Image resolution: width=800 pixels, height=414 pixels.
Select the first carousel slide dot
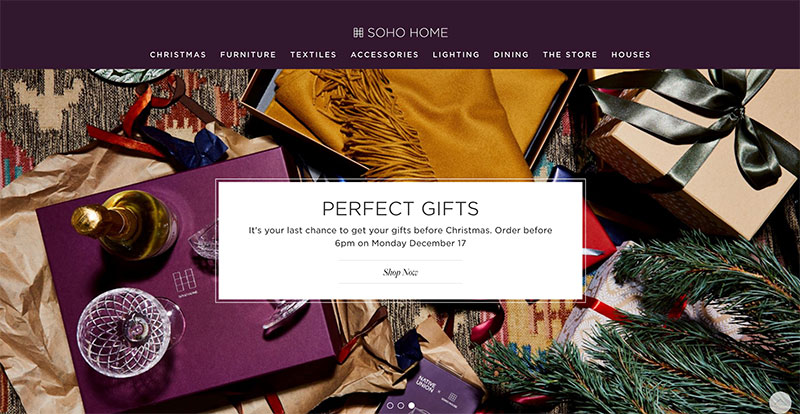pyautogui.click(x=390, y=405)
